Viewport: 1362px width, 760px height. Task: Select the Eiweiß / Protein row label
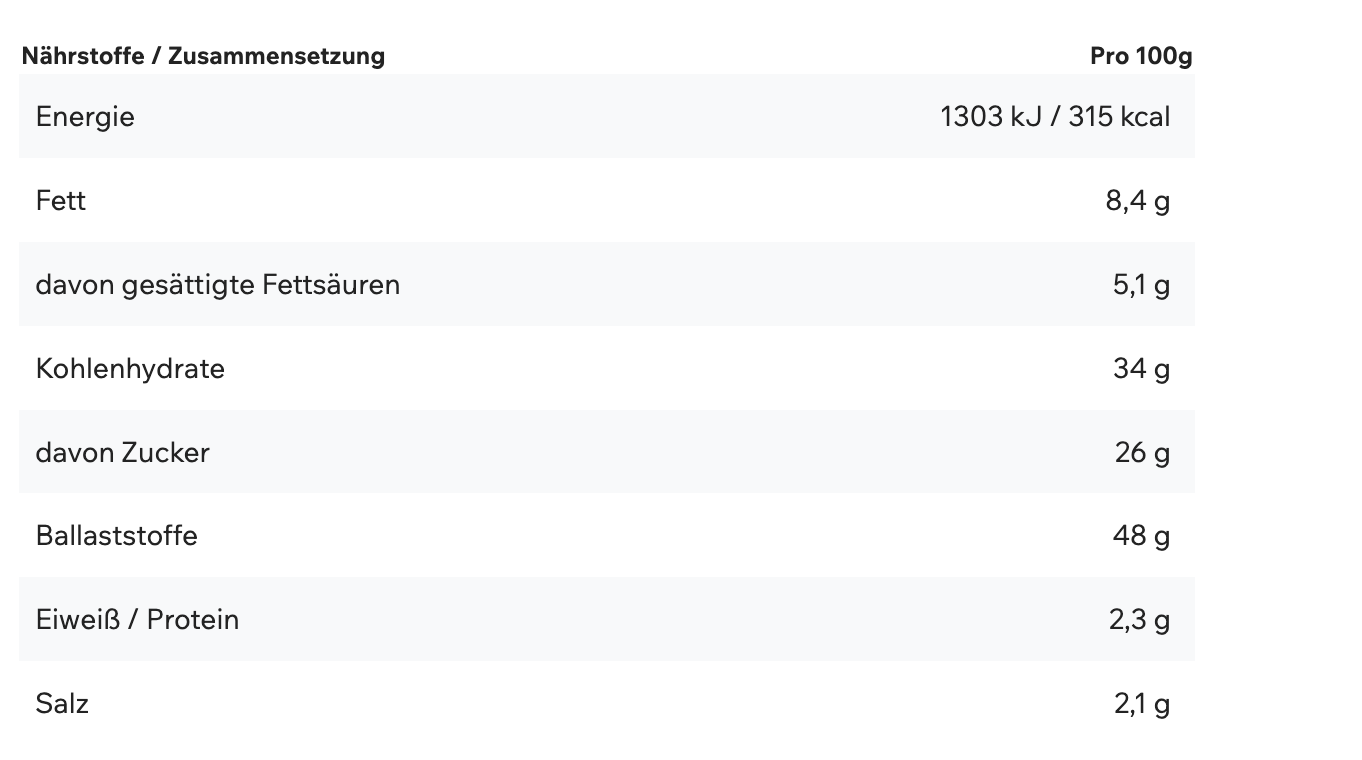[137, 620]
